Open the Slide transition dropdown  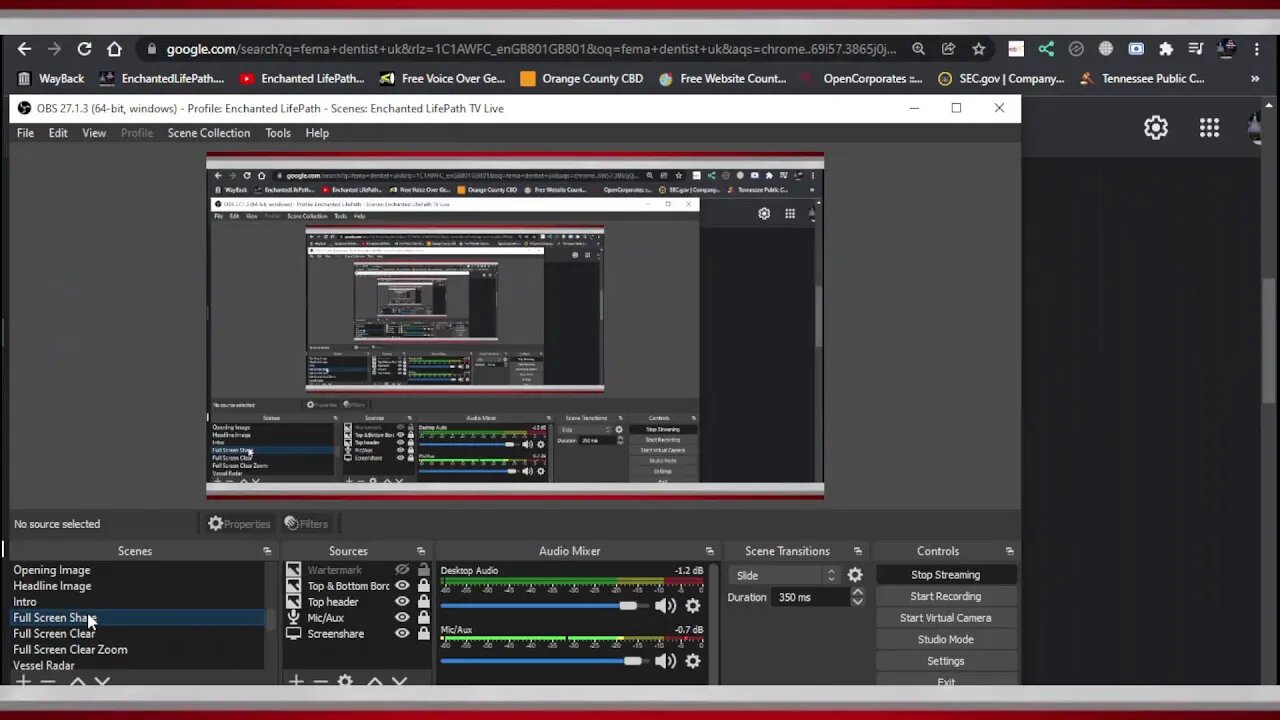point(784,575)
